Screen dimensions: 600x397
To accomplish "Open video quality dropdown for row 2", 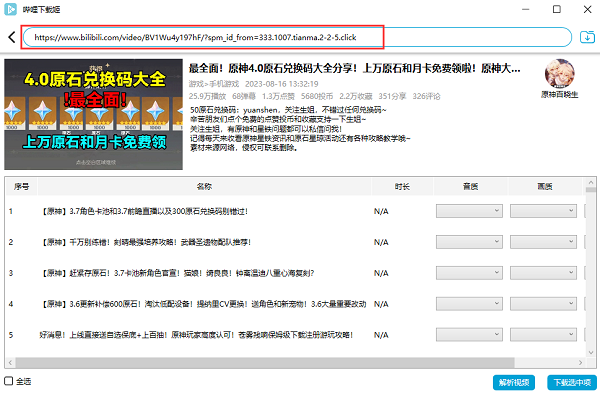I will point(543,242).
